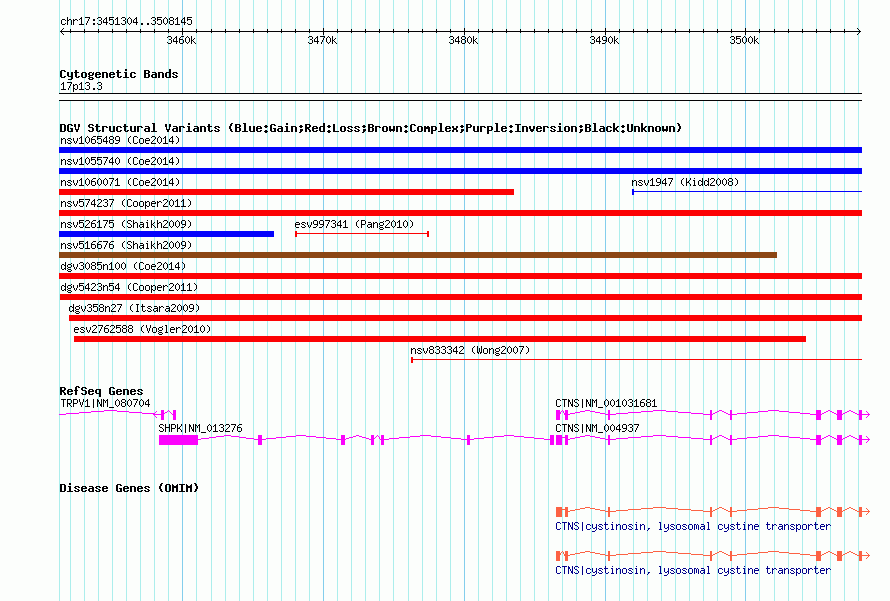Click the chr17:3451304..3508145 region label
This screenshot has width=890, height=601.
click(x=126, y=21)
